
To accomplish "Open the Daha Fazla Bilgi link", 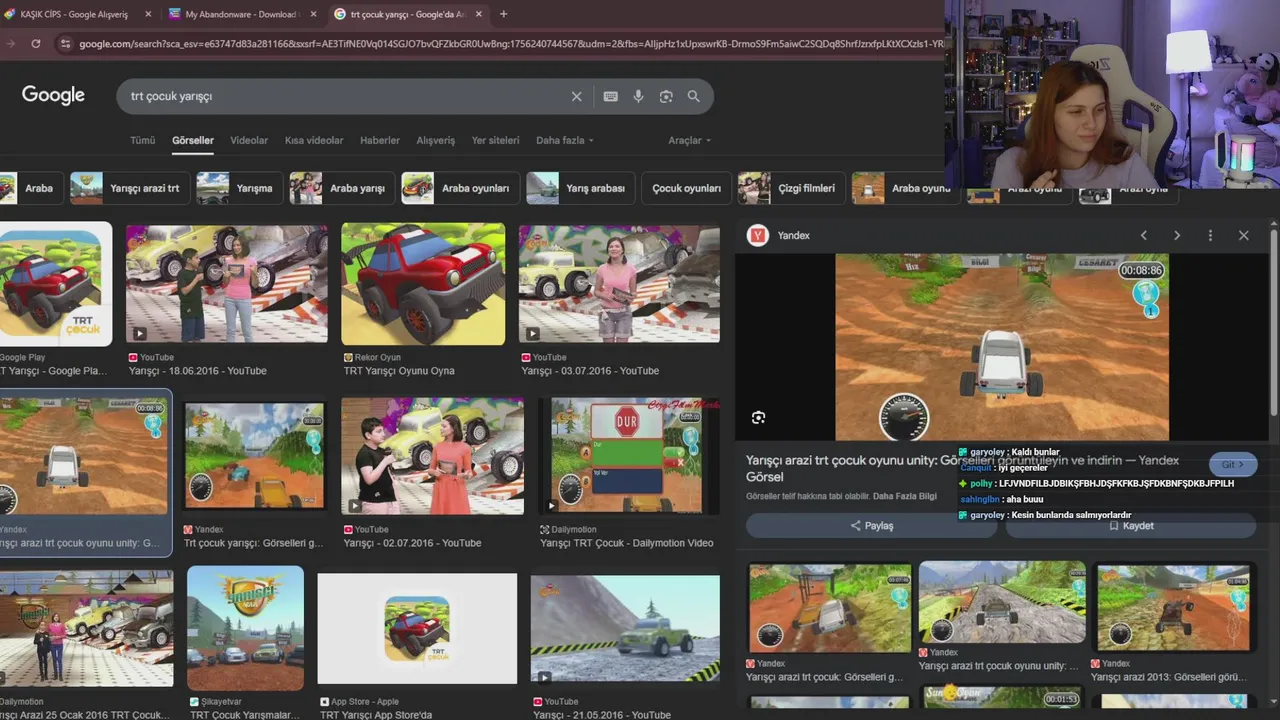I will tap(905, 496).
